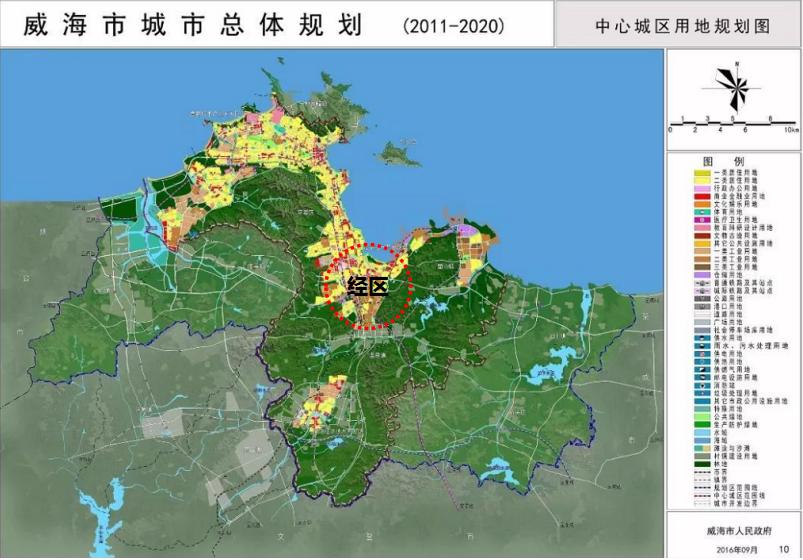Click the 威海市人民政府 credit text
The image size is (803, 560).
tap(738, 531)
